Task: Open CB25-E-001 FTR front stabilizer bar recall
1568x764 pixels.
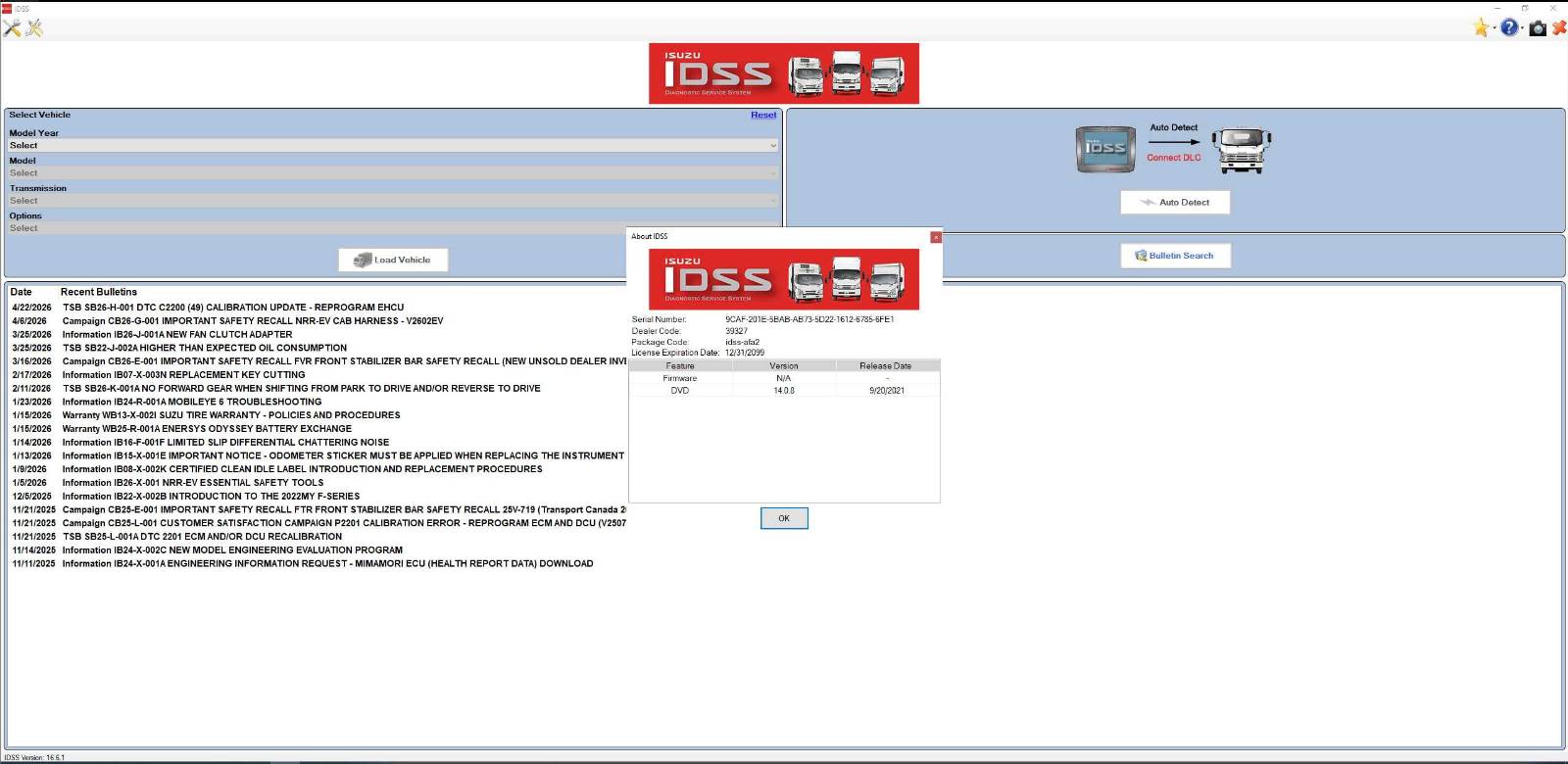Action: pos(344,510)
